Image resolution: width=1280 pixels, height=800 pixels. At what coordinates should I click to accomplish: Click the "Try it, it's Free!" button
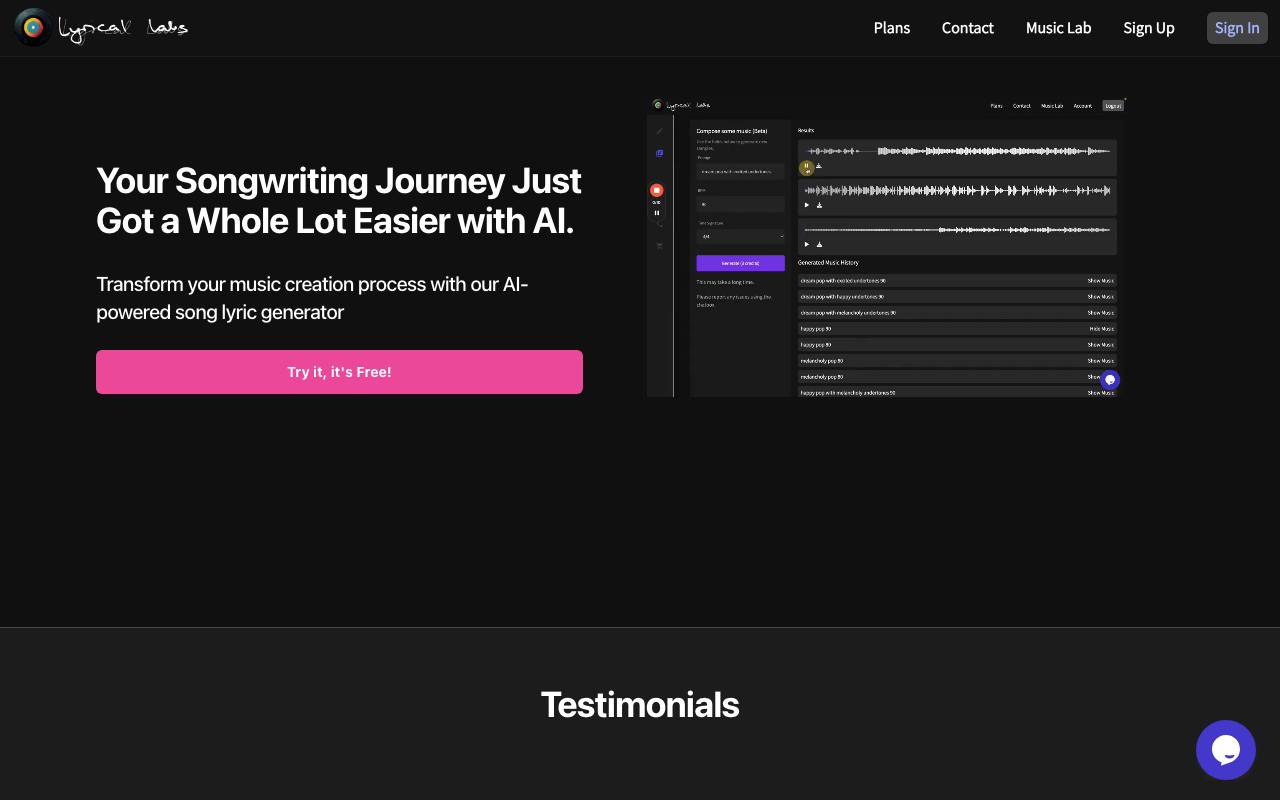point(339,372)
